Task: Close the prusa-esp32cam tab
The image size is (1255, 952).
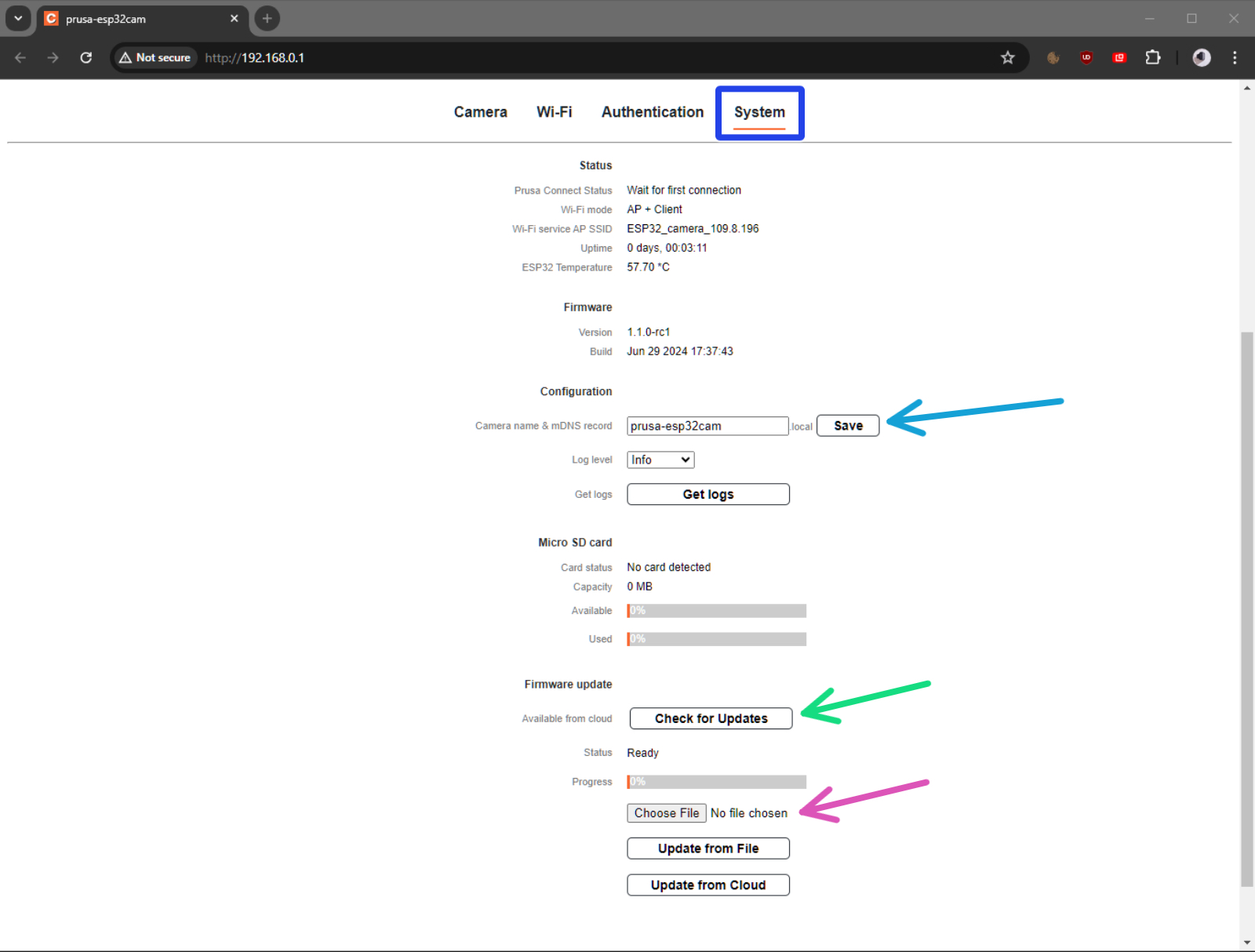Action: coord(234,18)
